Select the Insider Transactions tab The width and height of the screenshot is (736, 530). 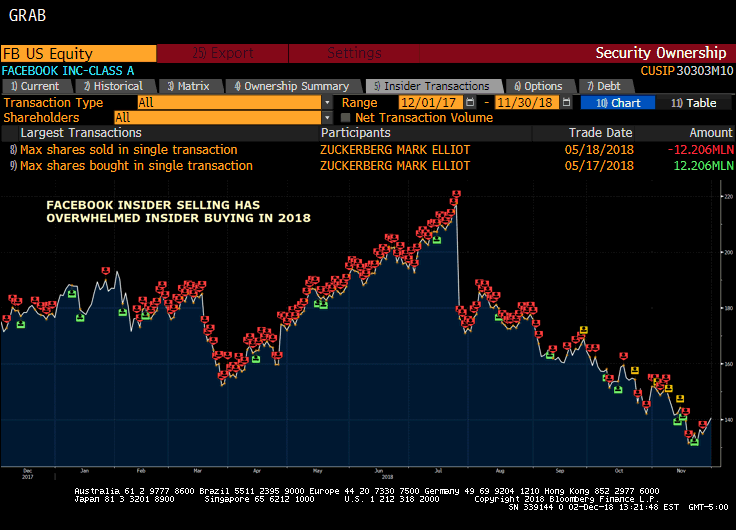coord(432,86)
